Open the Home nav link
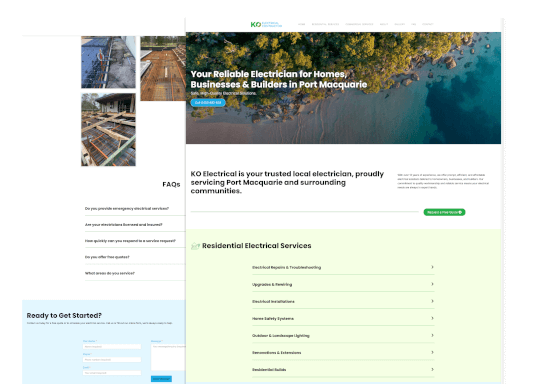 pos(302,24)
